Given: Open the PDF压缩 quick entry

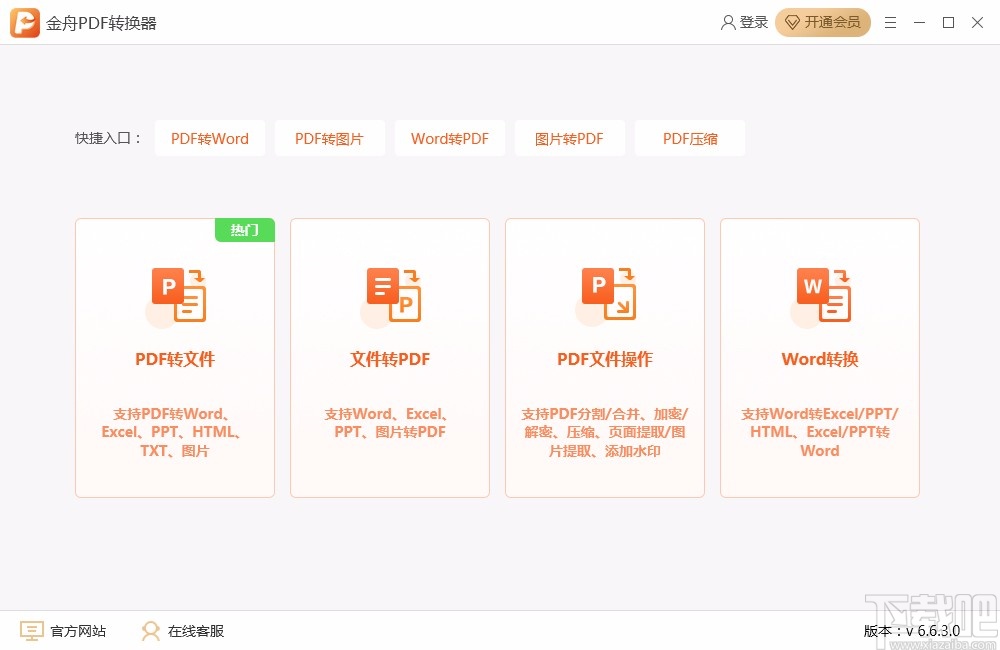Looking at the screenshot, I should coord(690,138).
